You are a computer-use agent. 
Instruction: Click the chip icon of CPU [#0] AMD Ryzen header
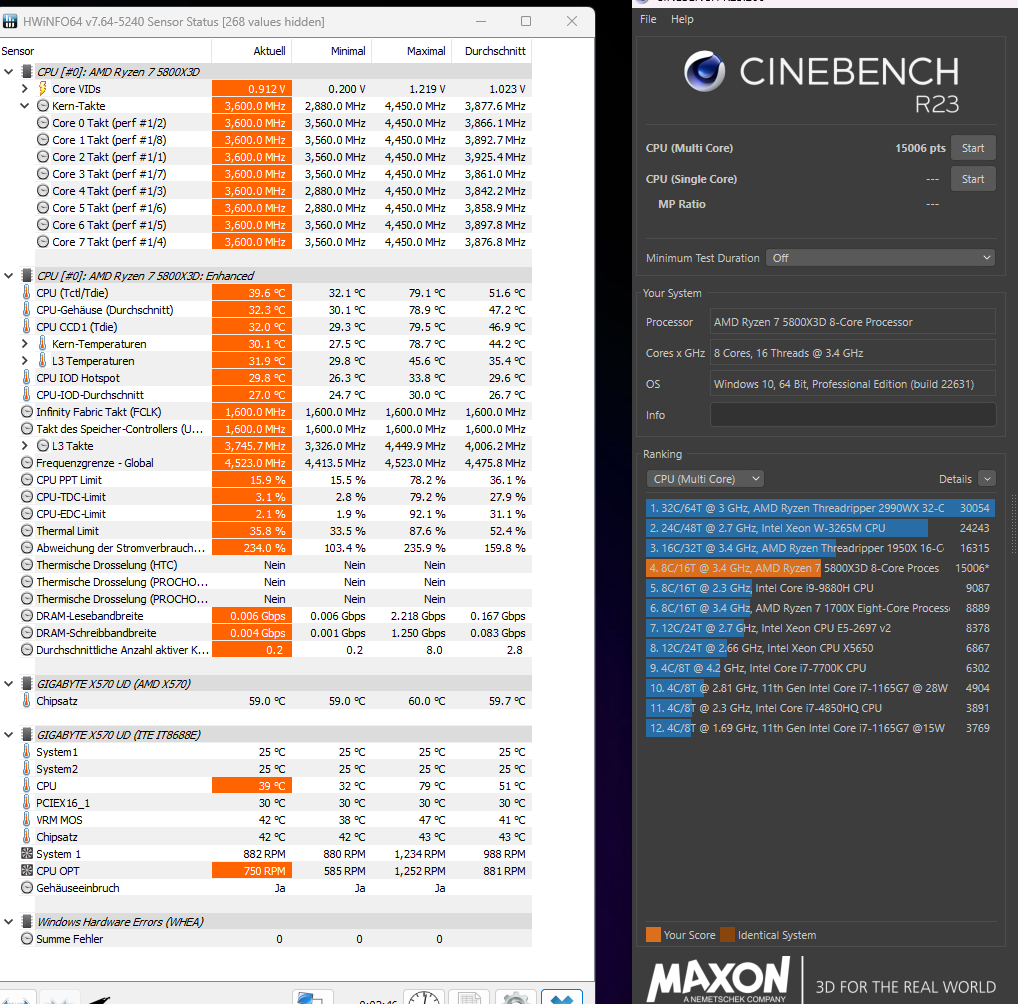tap(27, 71)
